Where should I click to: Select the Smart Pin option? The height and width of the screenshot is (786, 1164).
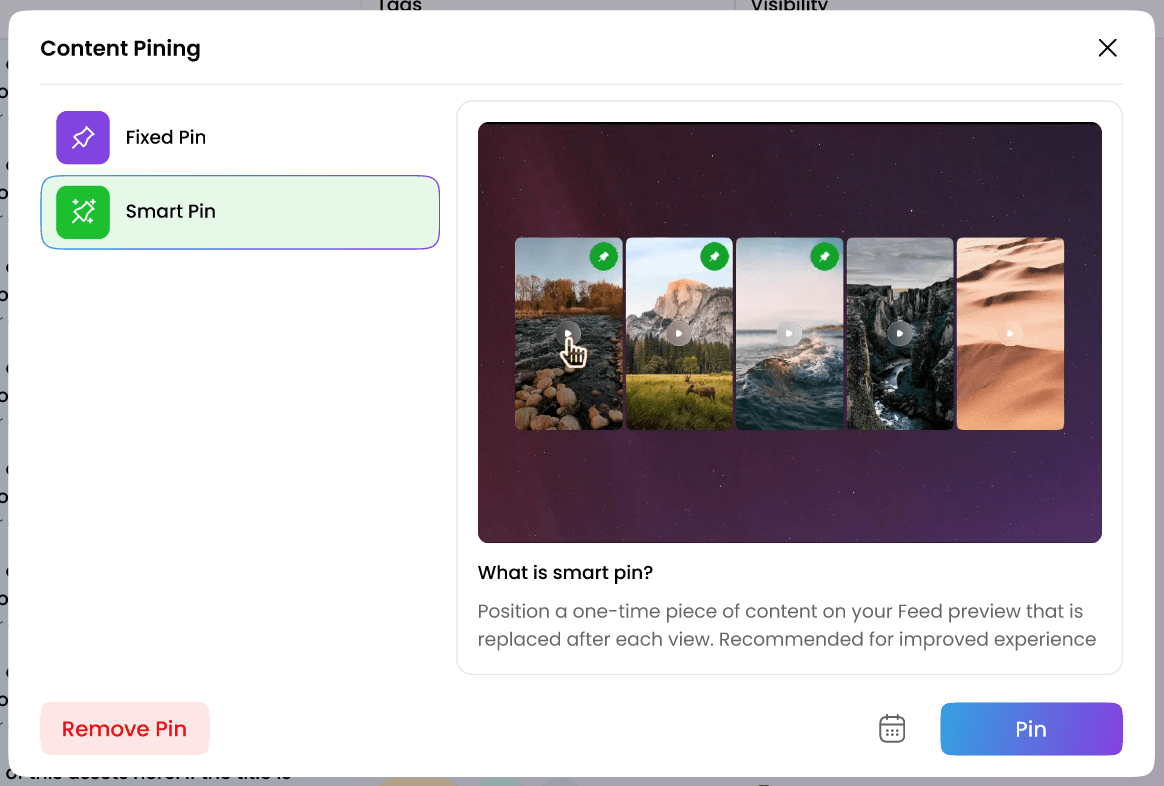[240, 212]
